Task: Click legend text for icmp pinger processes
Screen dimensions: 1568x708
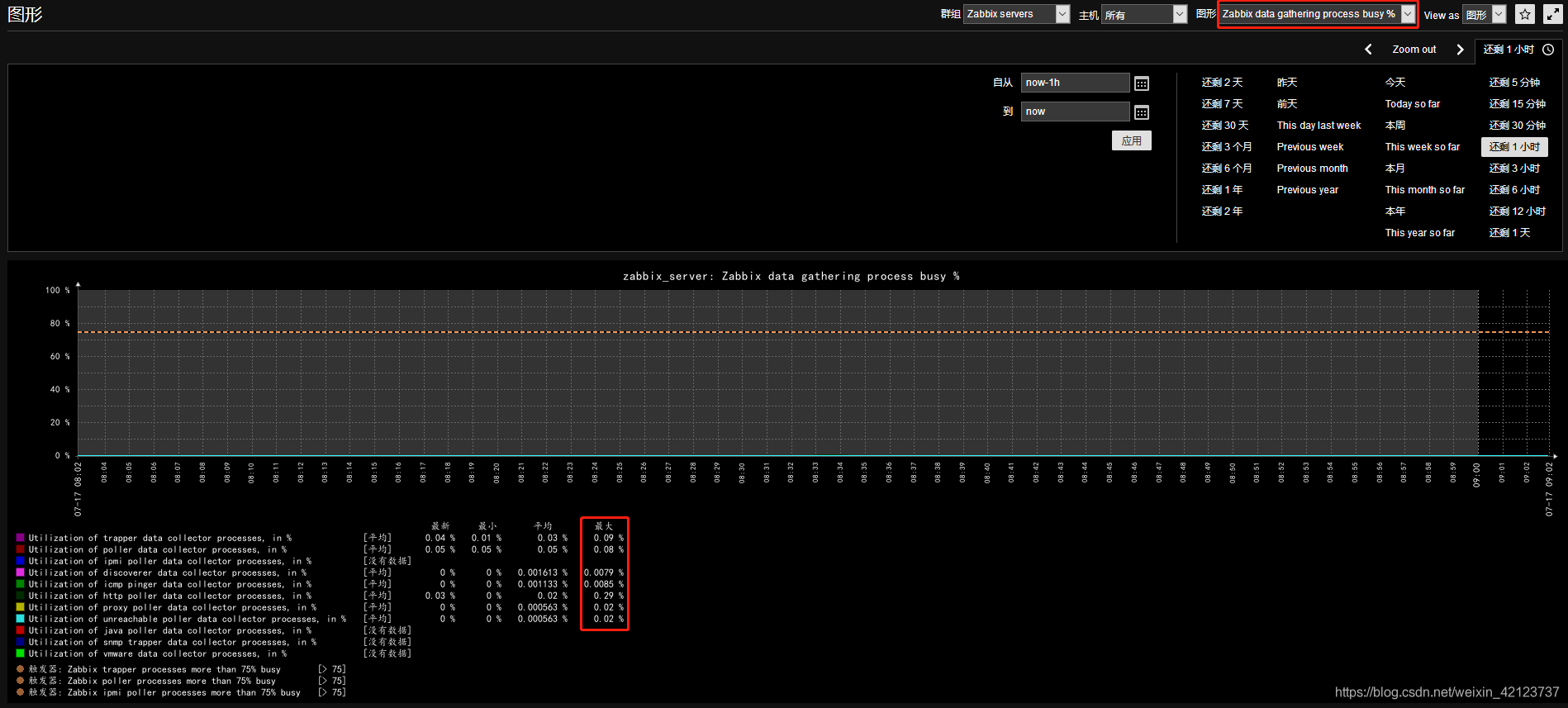Action: click(x=170, y=584)
